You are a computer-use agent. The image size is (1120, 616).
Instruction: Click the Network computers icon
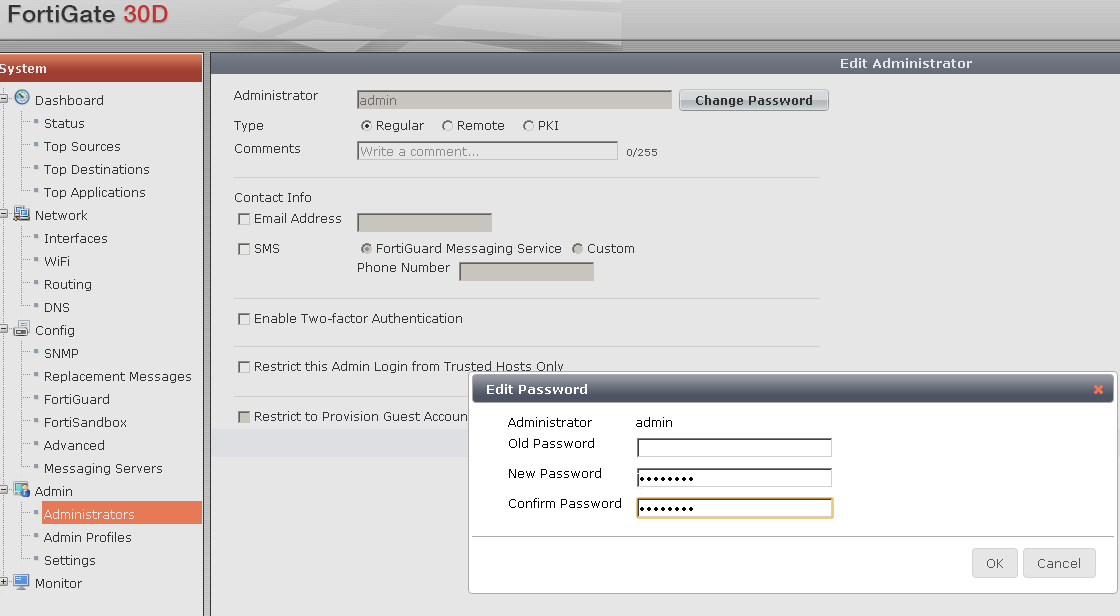pyautogui.click(x=22, y=214)
